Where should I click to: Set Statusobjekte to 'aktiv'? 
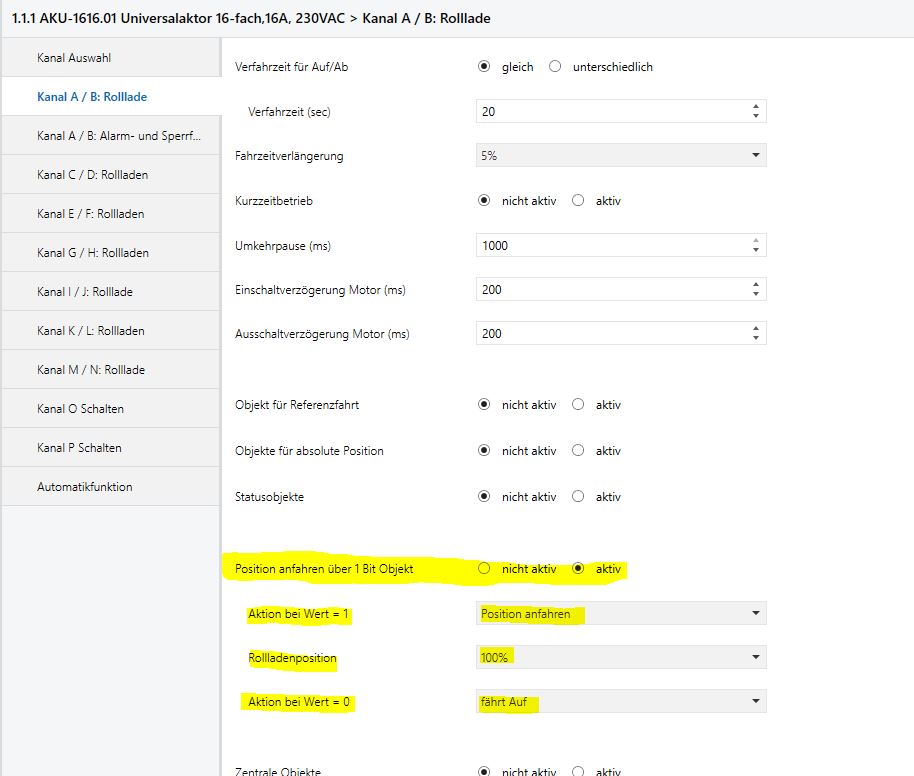click(578, 496)
